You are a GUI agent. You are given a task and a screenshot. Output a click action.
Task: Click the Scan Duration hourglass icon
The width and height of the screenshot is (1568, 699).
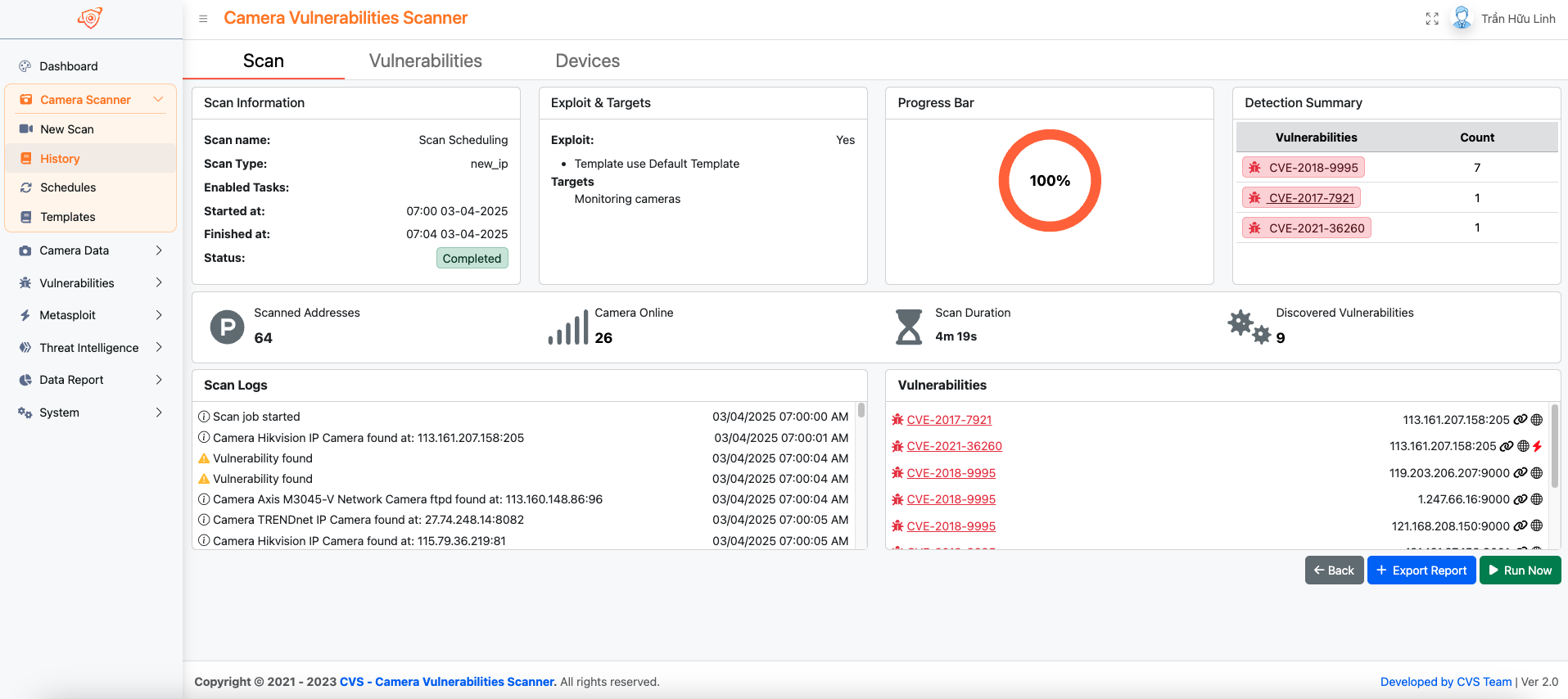pyautogui.click(x=909, y=327)
